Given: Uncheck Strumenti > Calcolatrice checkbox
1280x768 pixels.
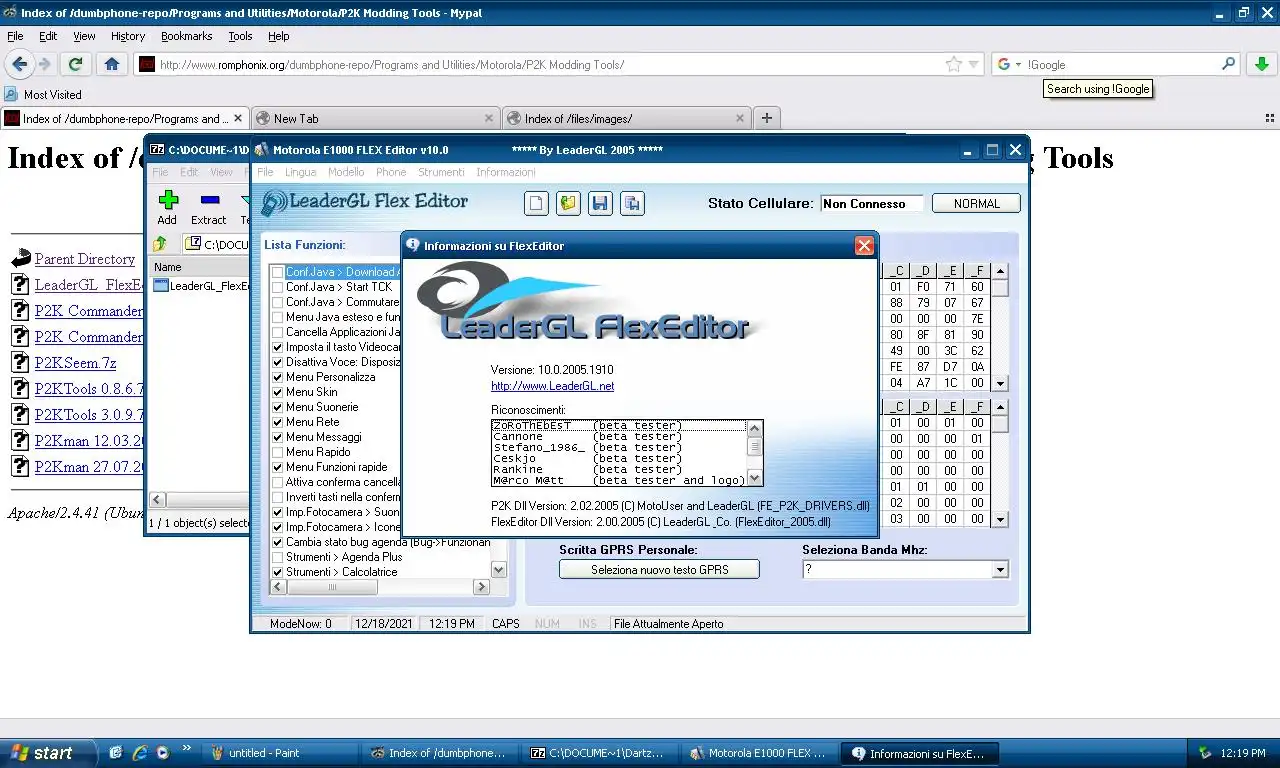Looking at the screenshot, I should [x=277, y=572].
